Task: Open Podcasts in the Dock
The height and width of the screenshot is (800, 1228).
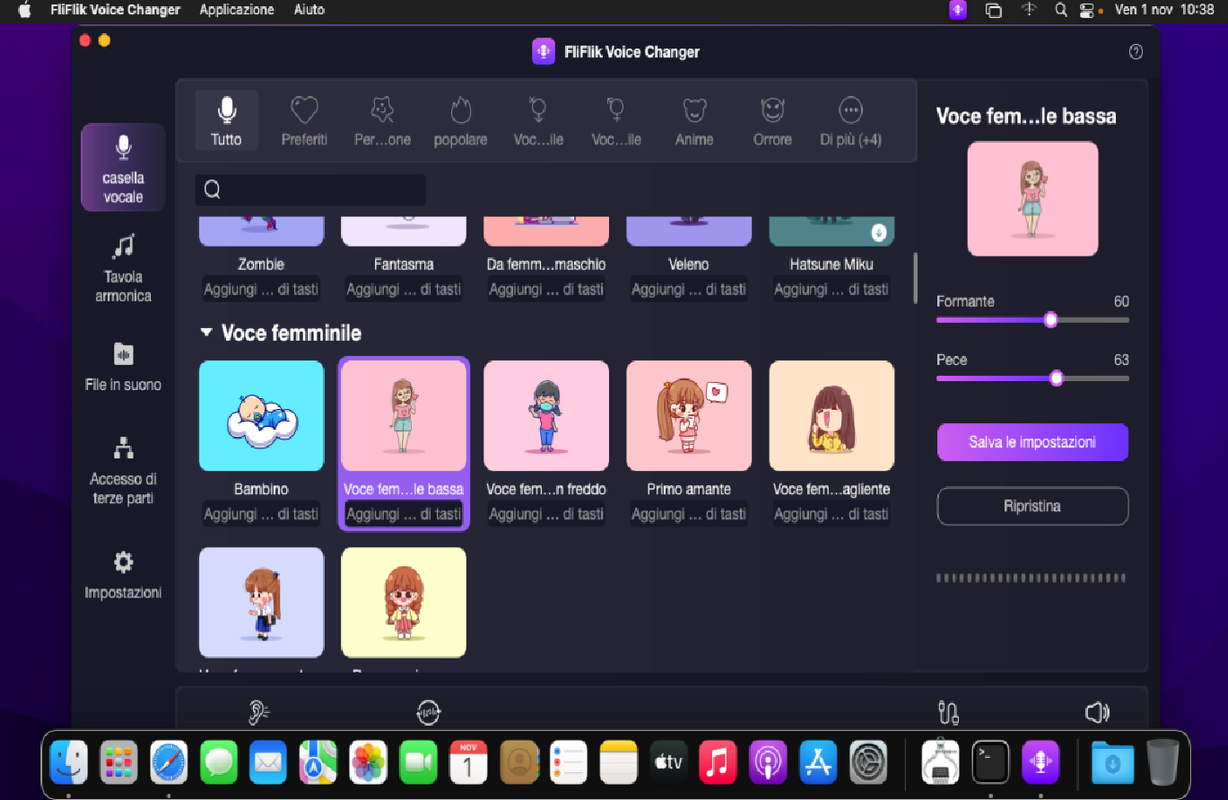Action: pos(768,764)
